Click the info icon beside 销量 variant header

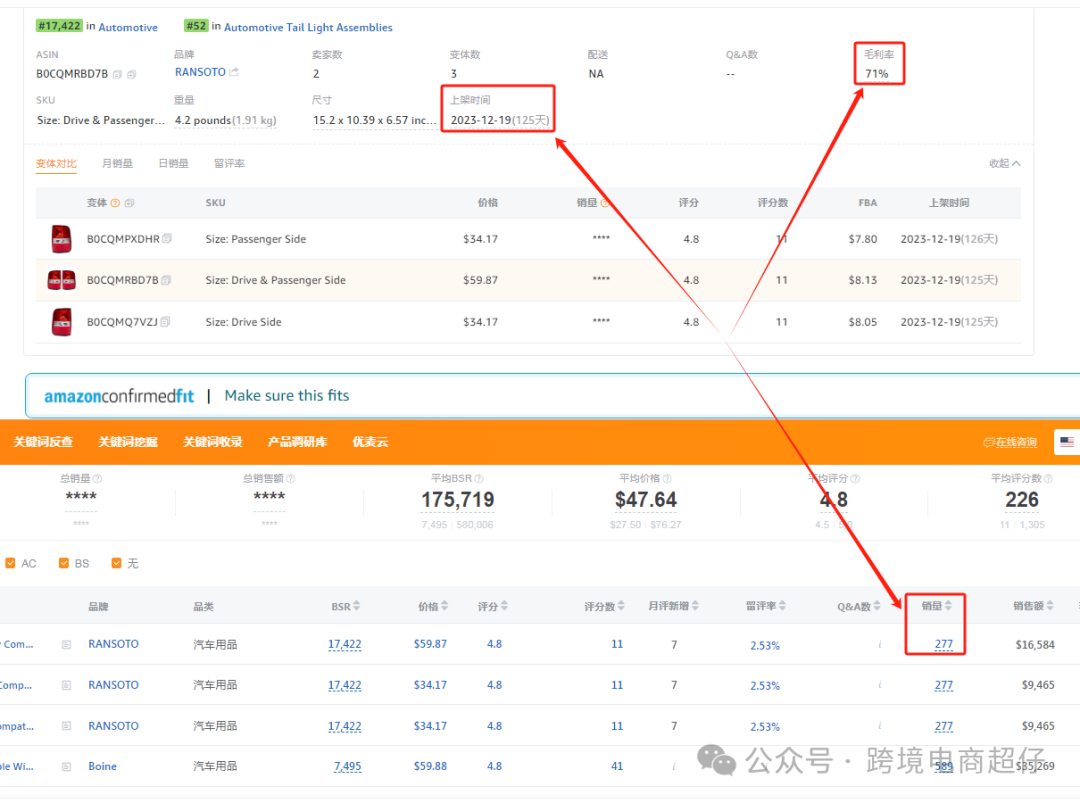pyautogui.click(x=605, y=203)
